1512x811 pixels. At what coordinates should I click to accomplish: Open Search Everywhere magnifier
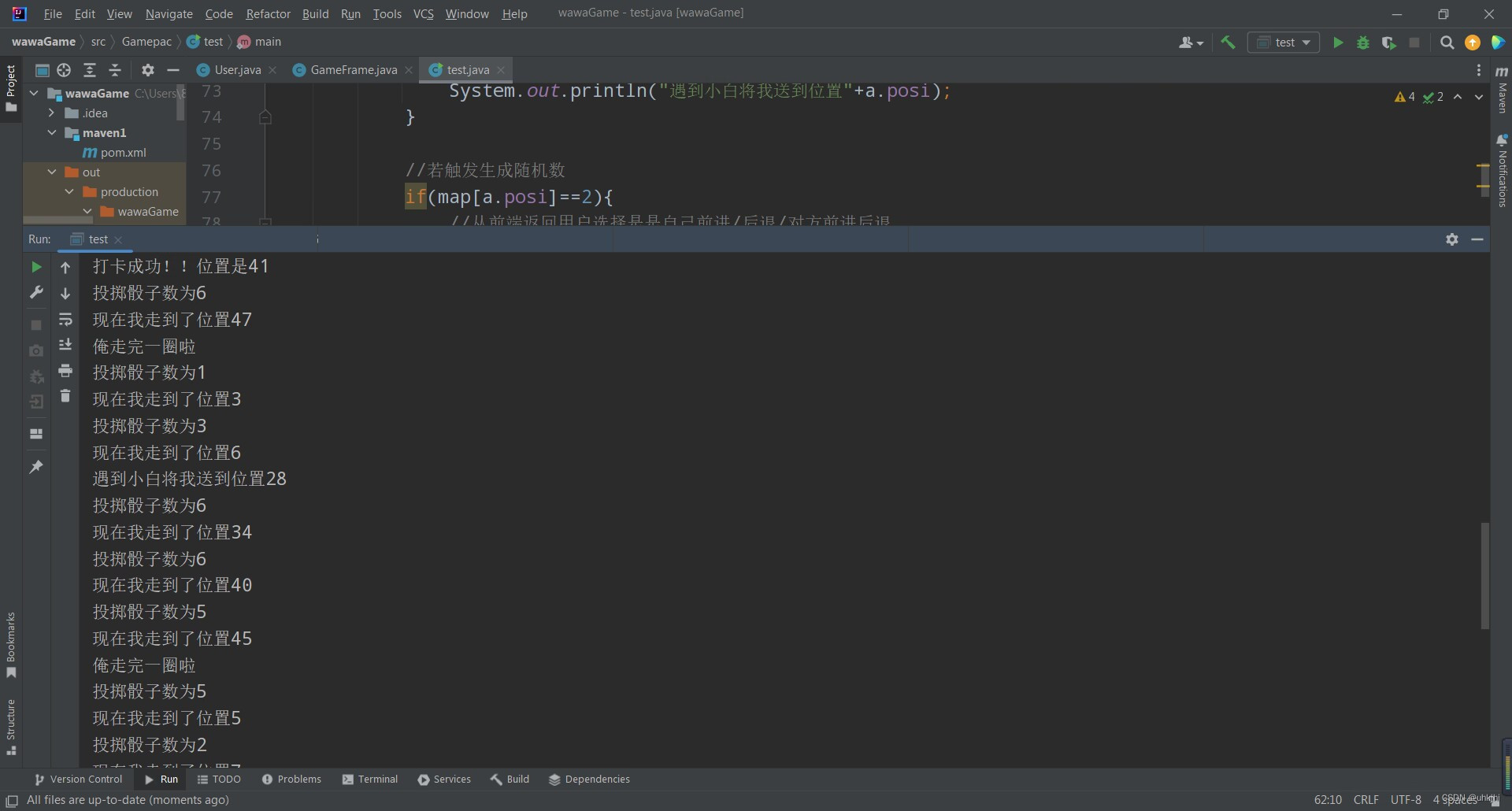tap(1447, 43)
